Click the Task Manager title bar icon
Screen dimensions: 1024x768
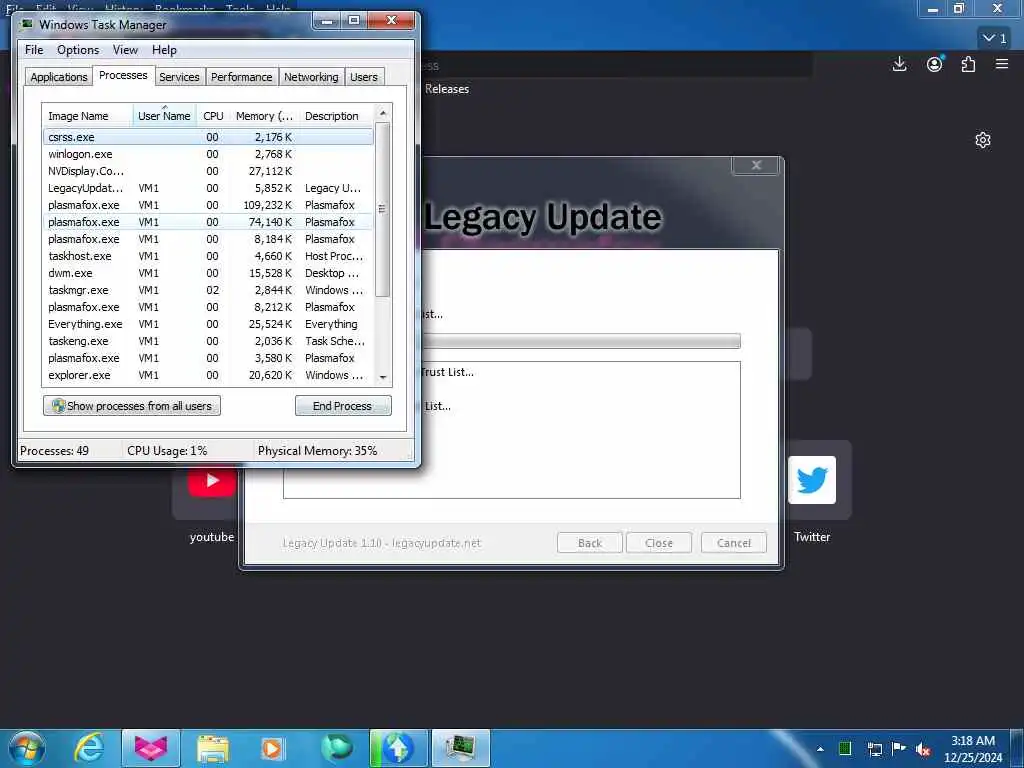click(27, 24)
